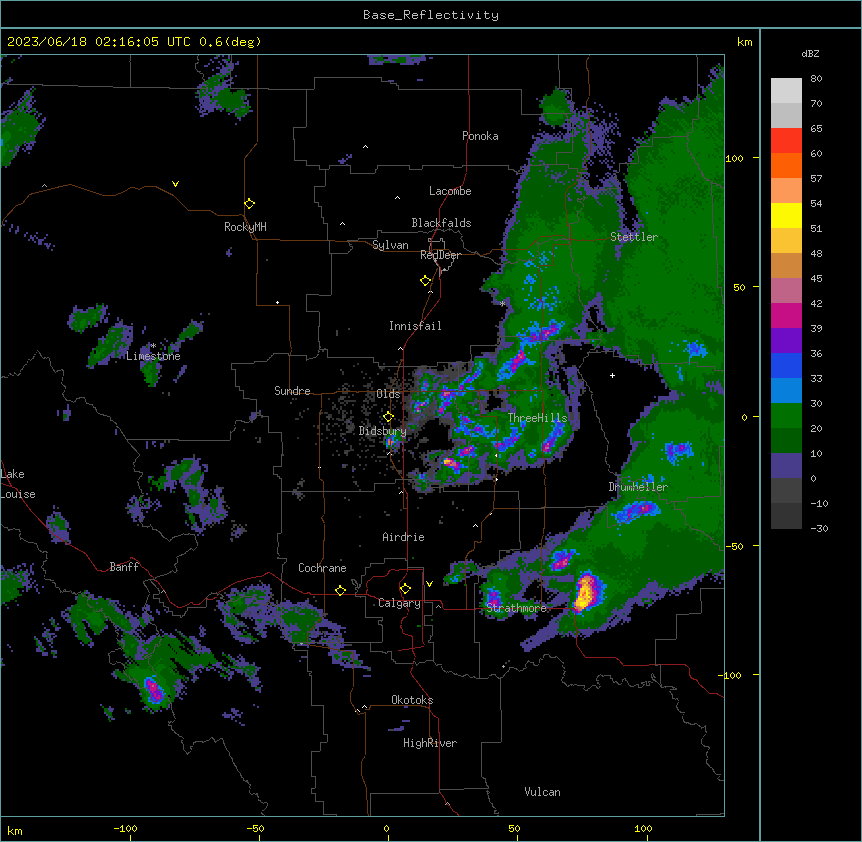Select the orange 60–57 dBZ legend swatch
Viewport: 862px width, 842px height.
tap(786, 165)
